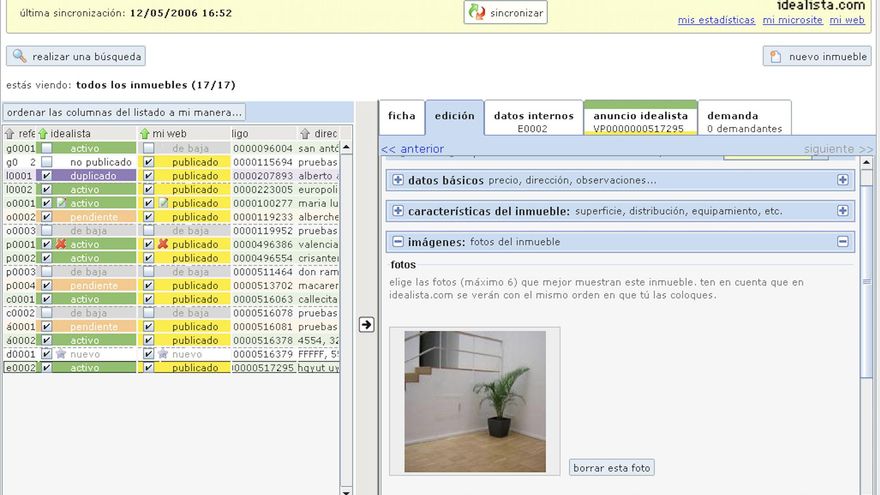Toggle the idealista checkbox in the duplicado row
This screenshot has width=880, height=495.
[x=46, y=176]
